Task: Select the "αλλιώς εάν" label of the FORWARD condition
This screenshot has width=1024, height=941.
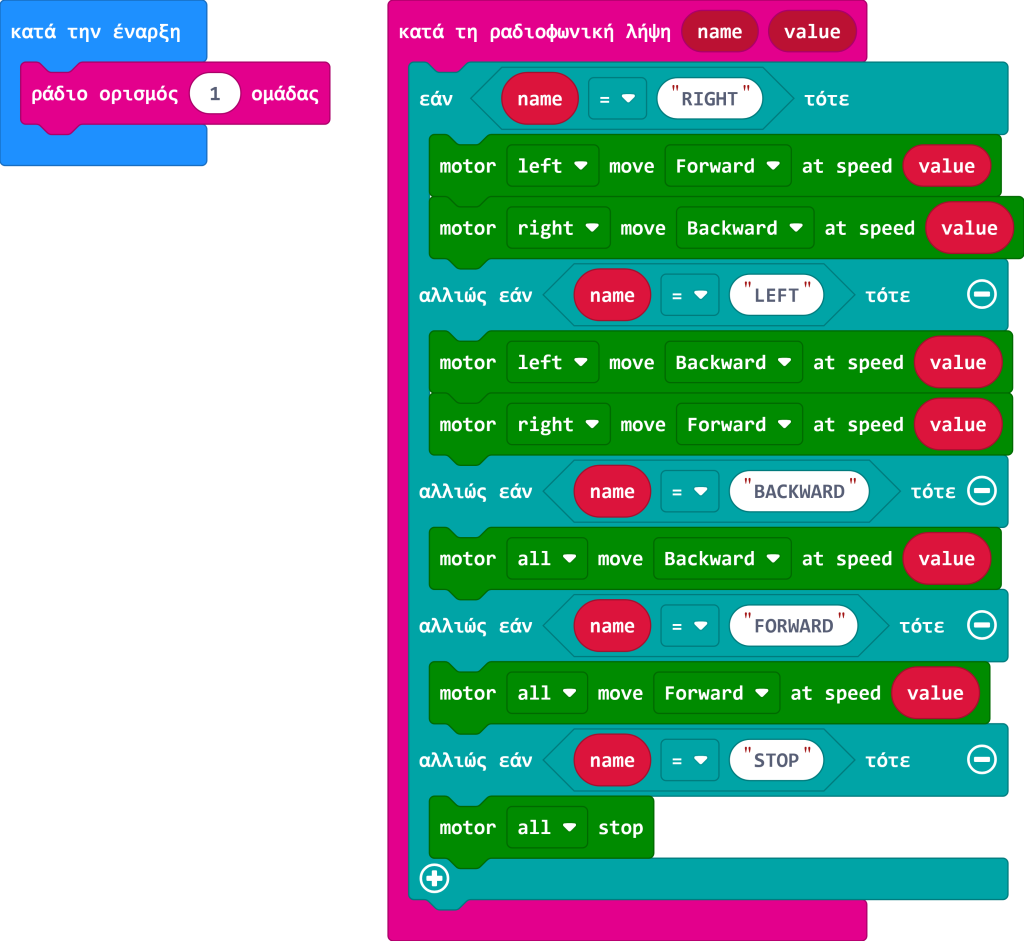Action: (x=475, y=626)
